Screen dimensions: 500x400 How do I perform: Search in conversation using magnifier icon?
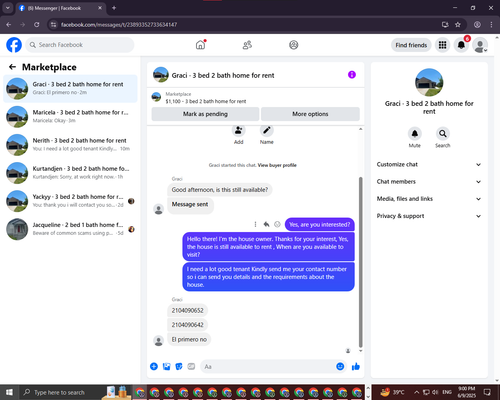[x=442, y=134]
